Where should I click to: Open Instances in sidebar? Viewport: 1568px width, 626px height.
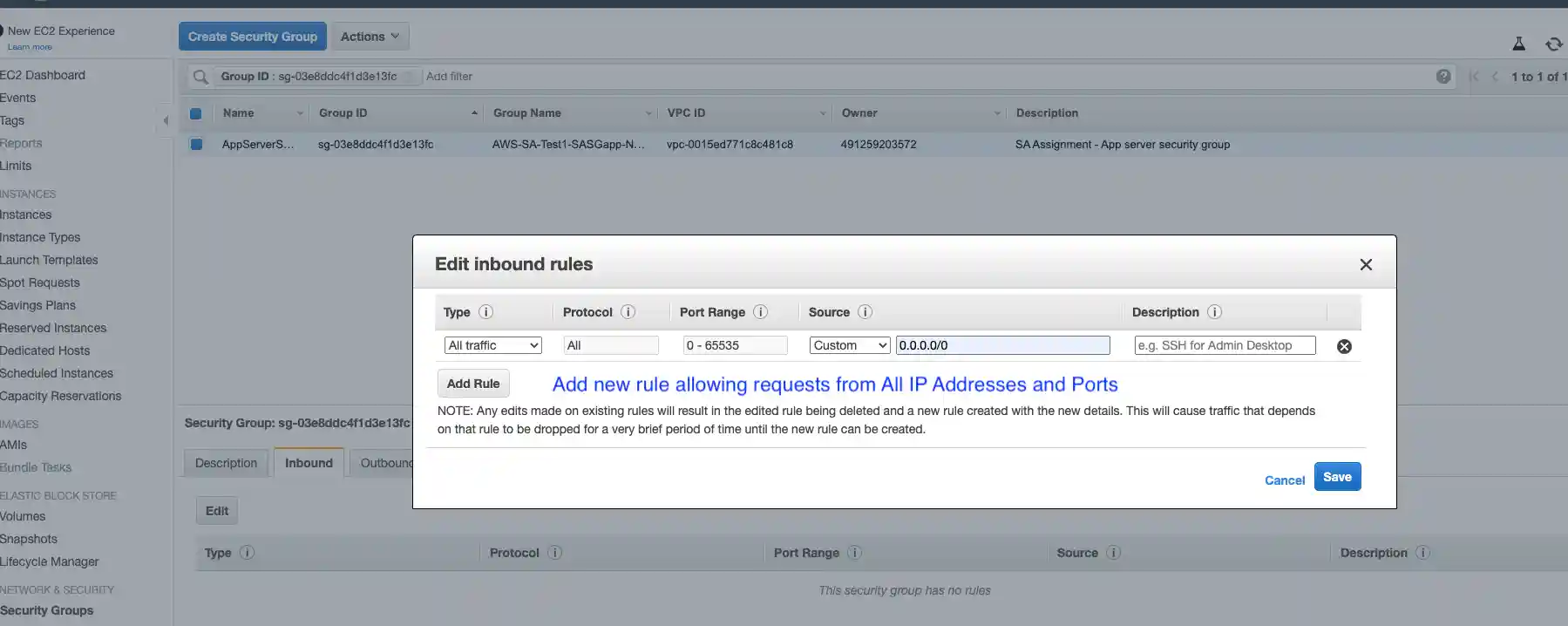(x=25, y=214)
